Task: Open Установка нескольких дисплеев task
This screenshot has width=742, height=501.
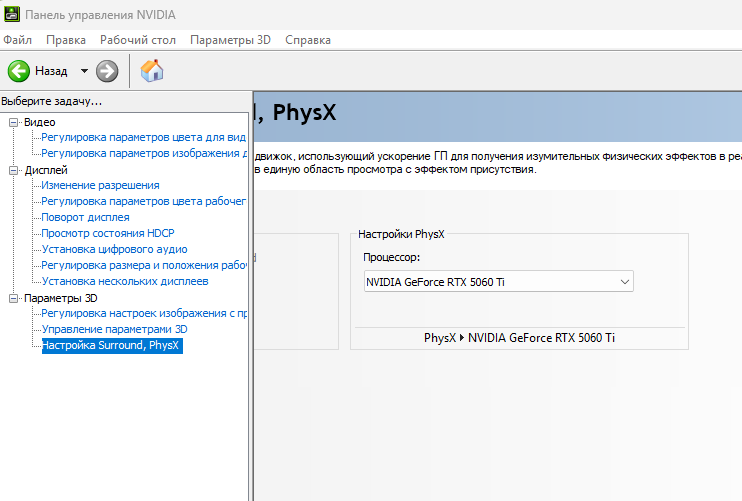Action: click(125, 281)
